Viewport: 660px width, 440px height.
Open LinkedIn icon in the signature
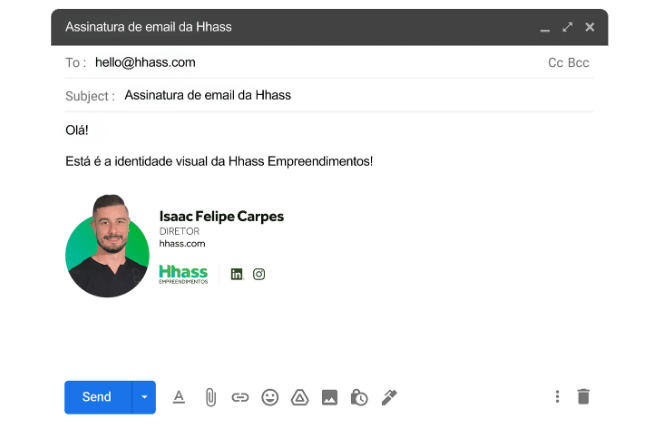click(x=237, y=274)
